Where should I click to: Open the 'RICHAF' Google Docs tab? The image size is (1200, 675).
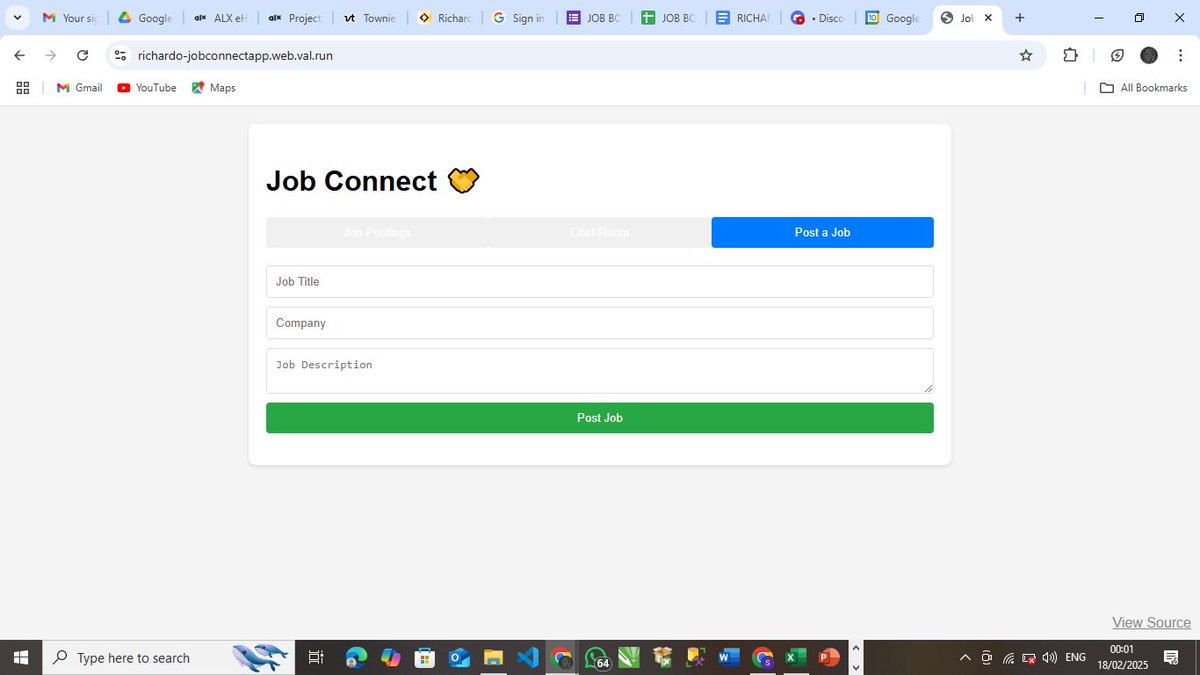[743, 18]
